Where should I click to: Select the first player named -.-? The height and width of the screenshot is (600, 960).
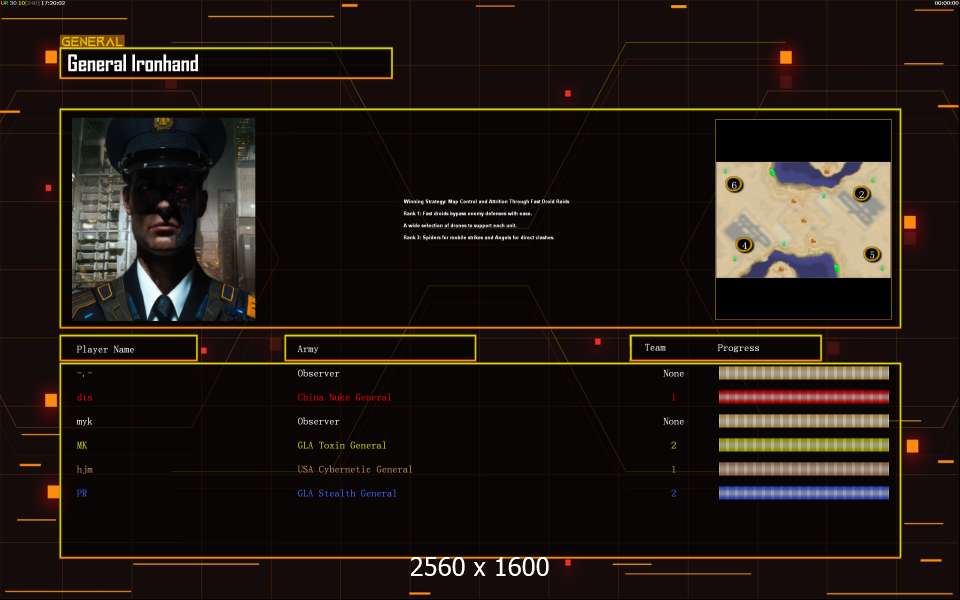point(84,373)
